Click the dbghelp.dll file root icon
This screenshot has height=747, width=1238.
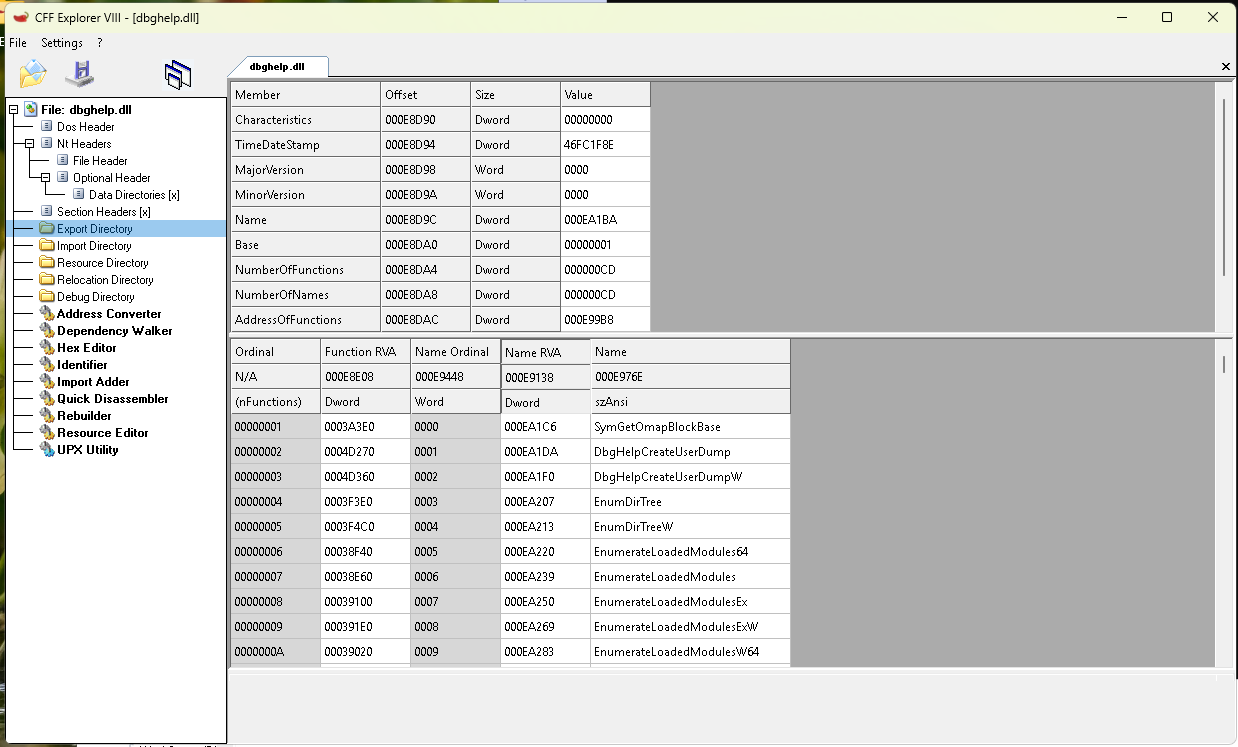pyautogui.click(x=31, y=110)
